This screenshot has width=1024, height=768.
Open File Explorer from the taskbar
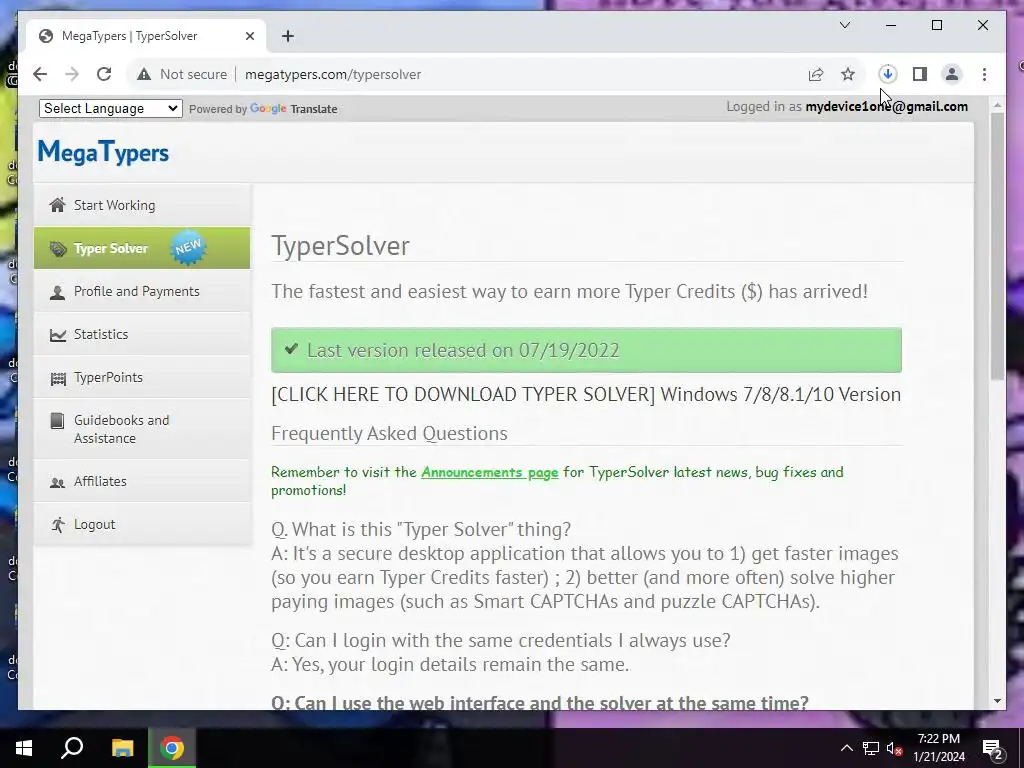[122, 748]
